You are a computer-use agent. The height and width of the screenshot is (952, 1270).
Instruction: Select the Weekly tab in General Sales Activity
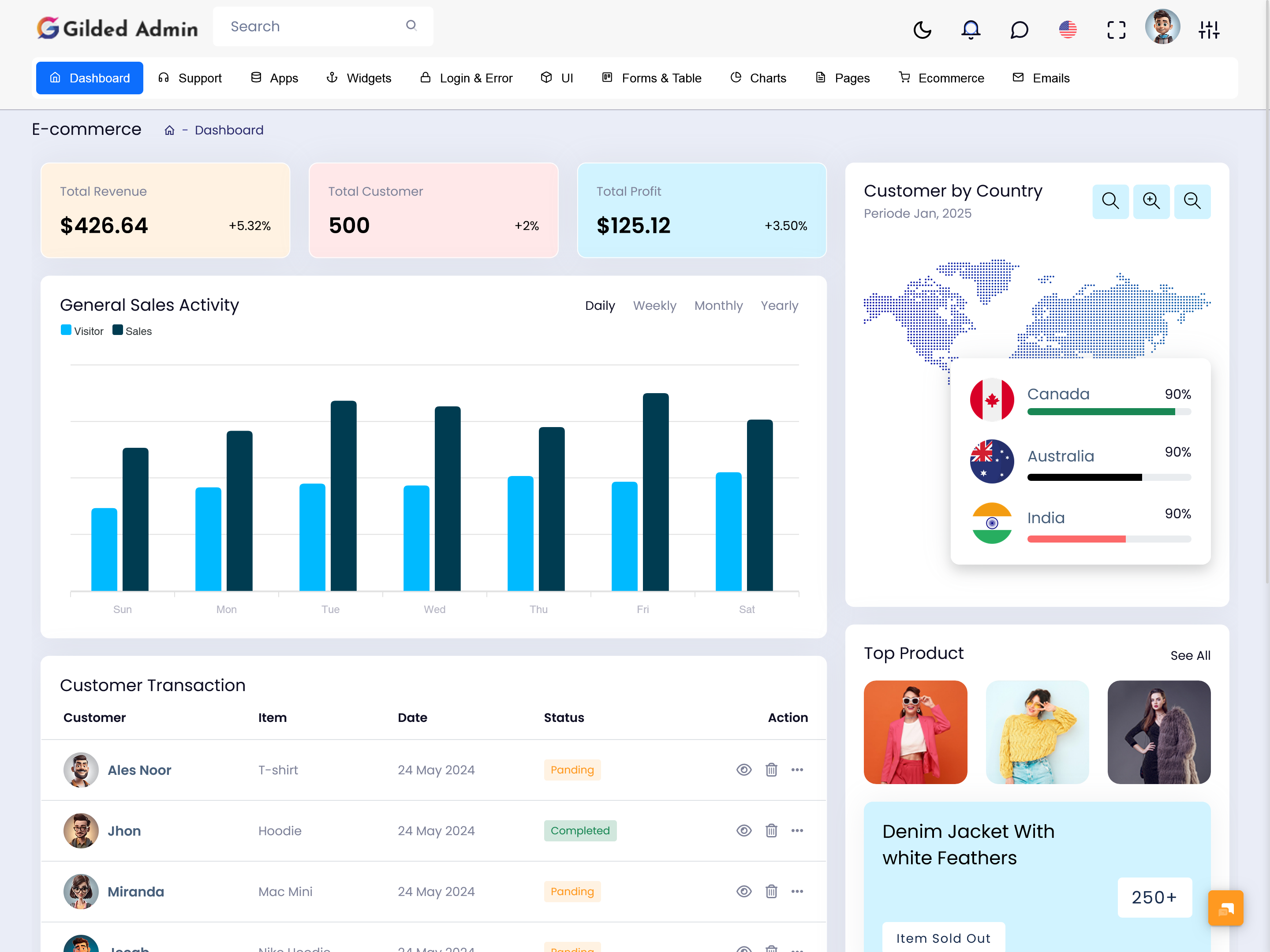pos(655,305)
